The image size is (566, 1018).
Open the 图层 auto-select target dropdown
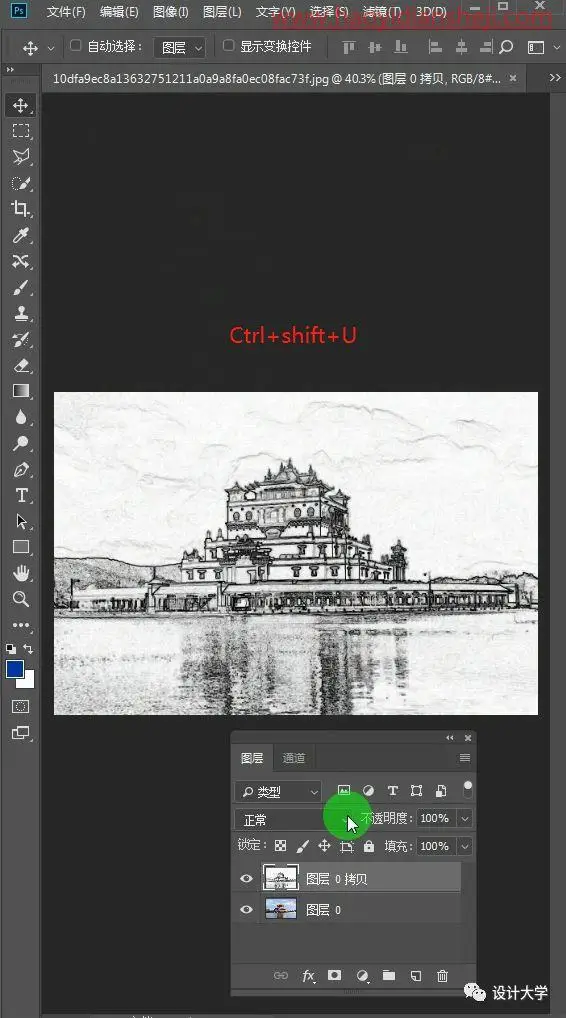[x=180, y=47]
